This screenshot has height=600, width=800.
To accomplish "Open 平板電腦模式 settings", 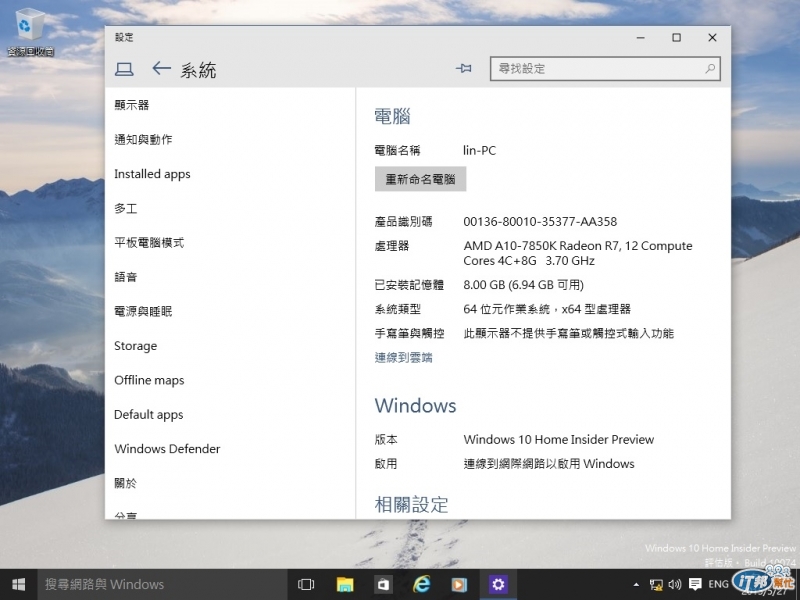I will pos(149,242).
